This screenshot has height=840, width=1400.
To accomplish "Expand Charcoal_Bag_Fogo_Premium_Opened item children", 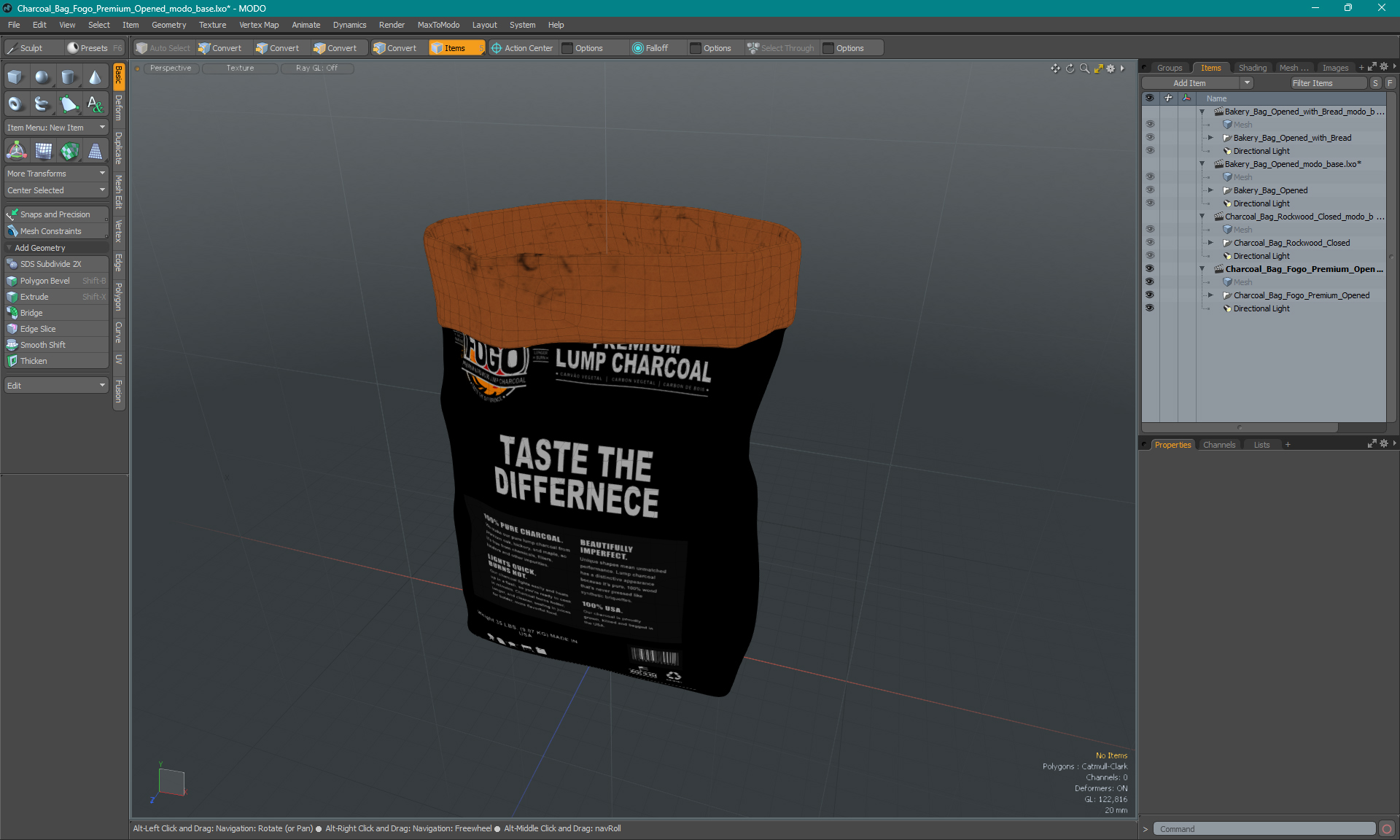I will (x=1211, y=295).
